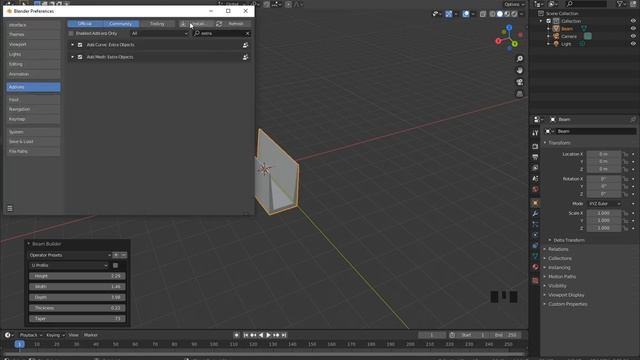Toggle the Testing addon filter button

coord(157,24)
